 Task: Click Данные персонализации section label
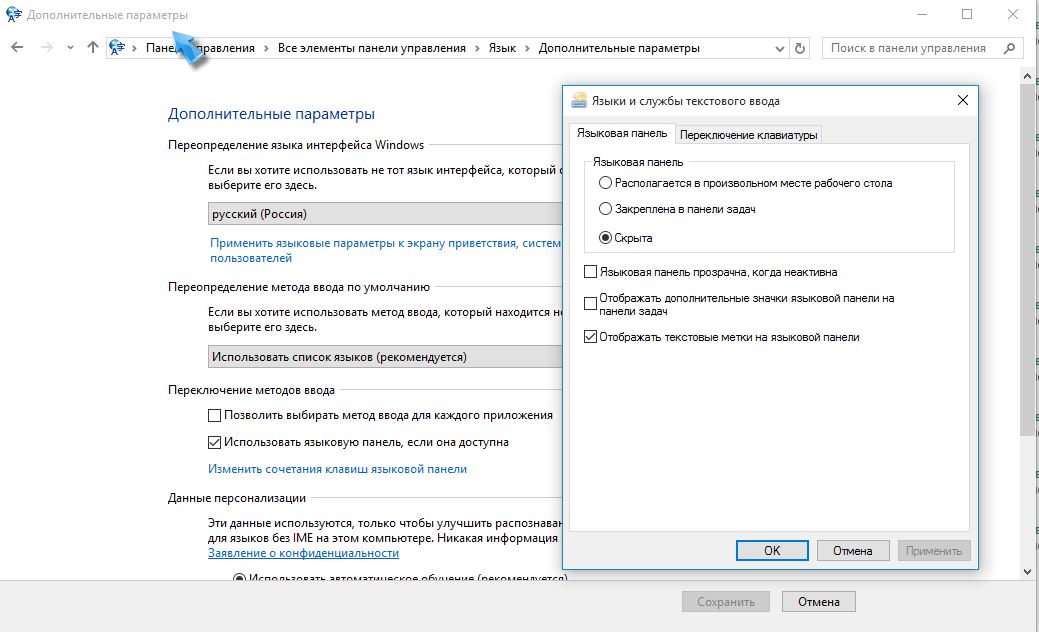[237, 498]
